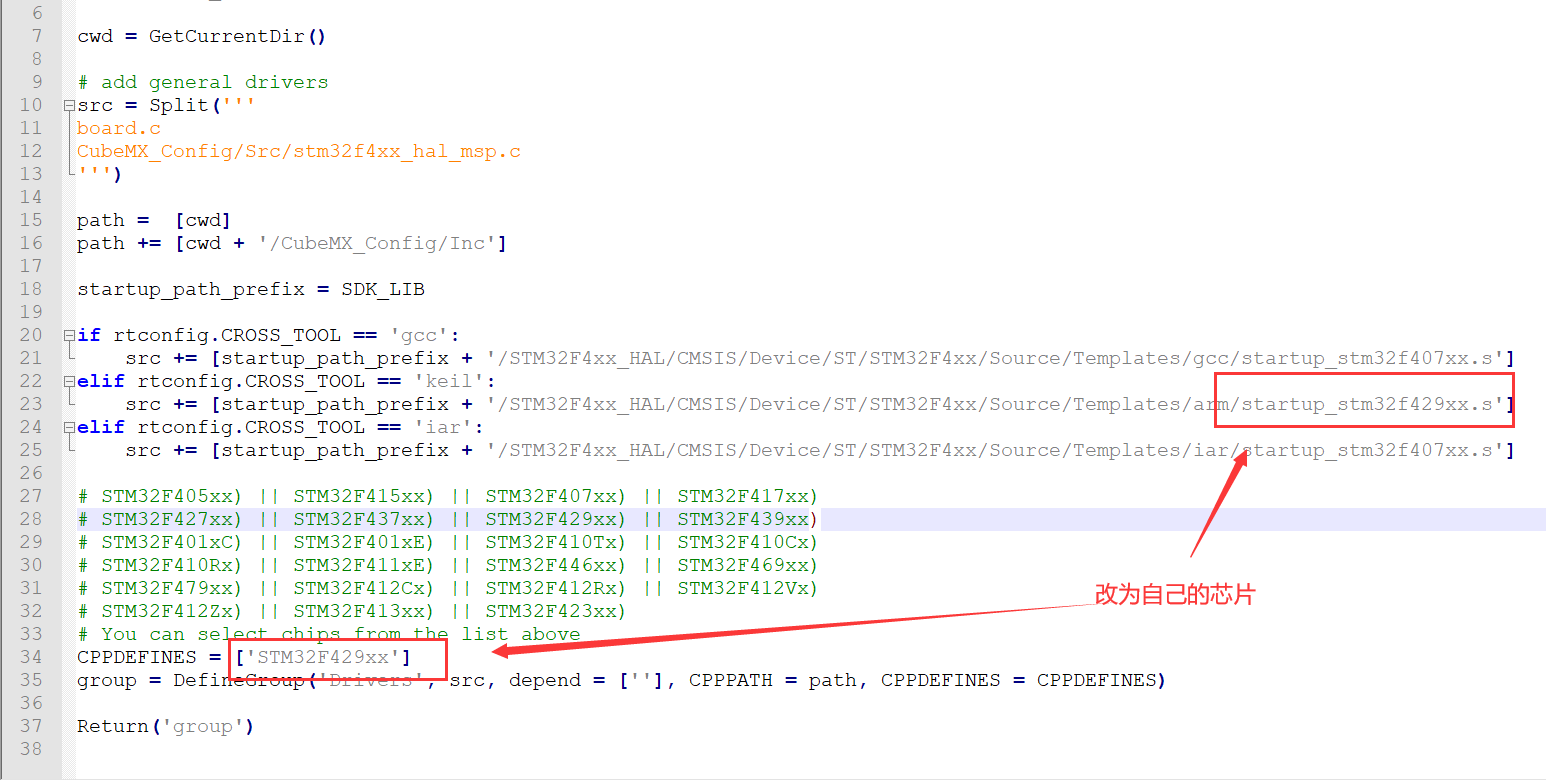Image resolution: width=1546 pixels, height=781 pixels.
Task: Click STM32F469xx in the comment list
Action: pyautogui.click(x=743, y=565)
